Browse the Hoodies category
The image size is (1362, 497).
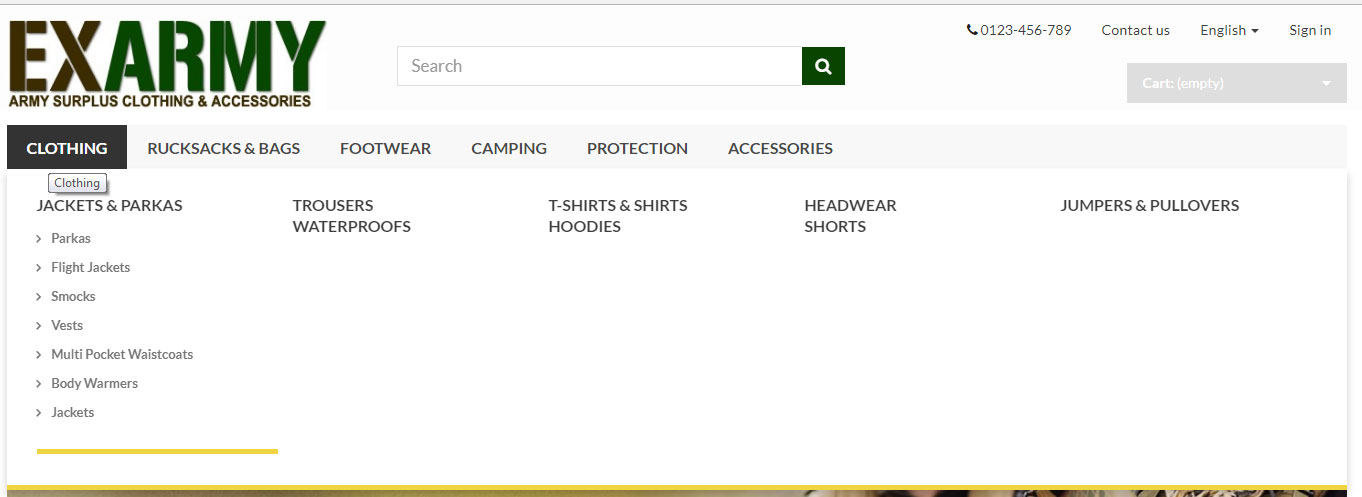[584, 226]
